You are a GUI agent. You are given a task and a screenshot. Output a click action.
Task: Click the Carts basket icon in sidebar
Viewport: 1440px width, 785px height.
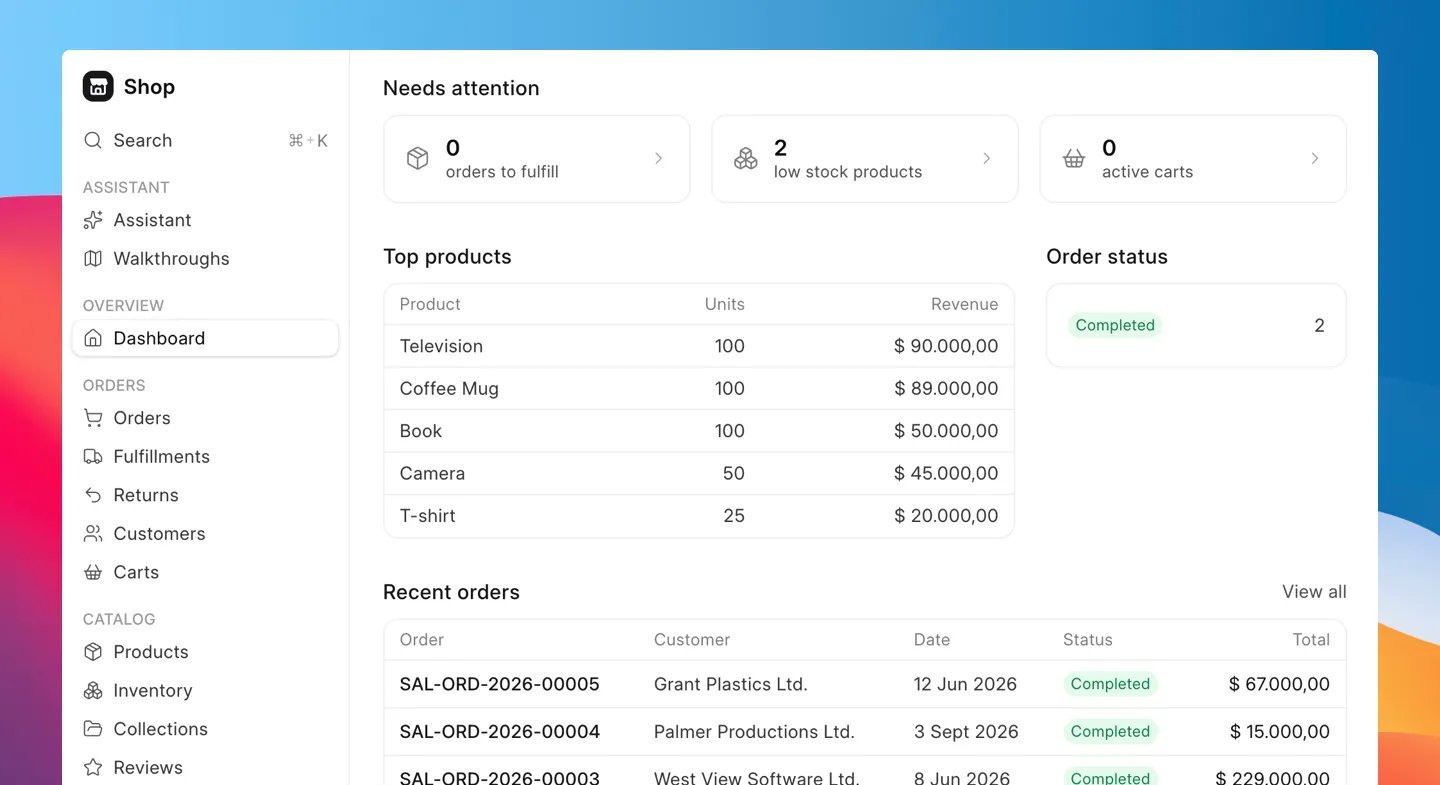pos(93,572)
